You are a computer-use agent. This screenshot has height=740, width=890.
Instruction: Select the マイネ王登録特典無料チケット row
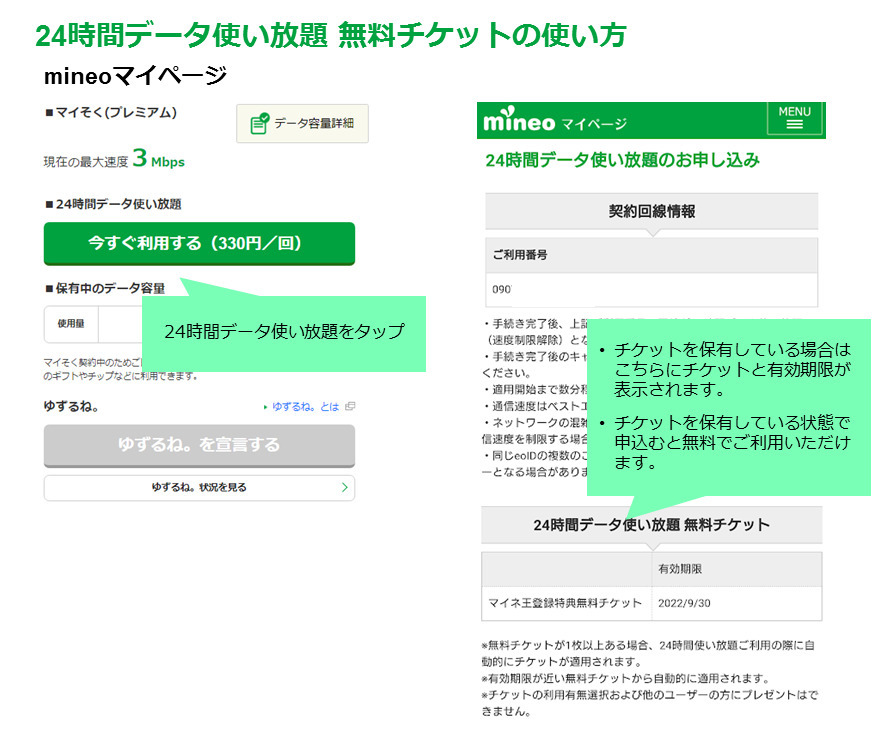coord(566,604)
